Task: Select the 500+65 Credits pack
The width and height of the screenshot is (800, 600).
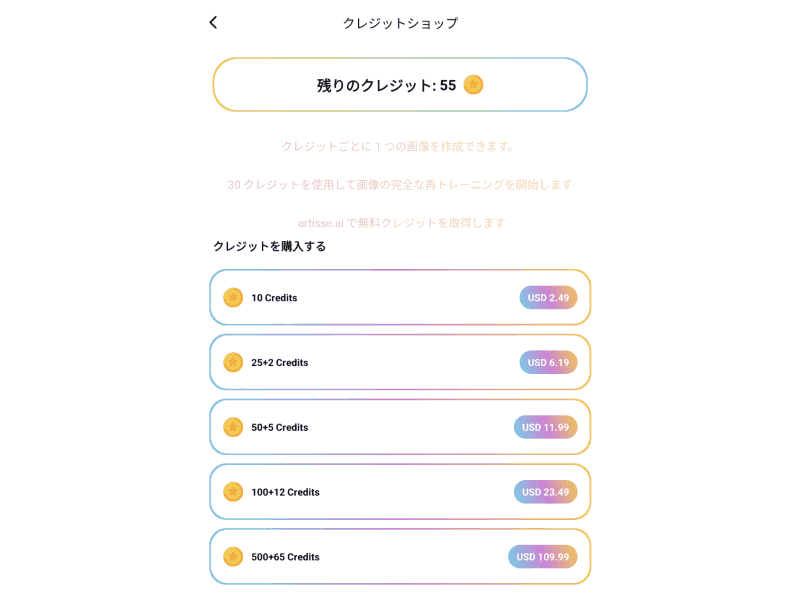Action: (x=400, y=556)
